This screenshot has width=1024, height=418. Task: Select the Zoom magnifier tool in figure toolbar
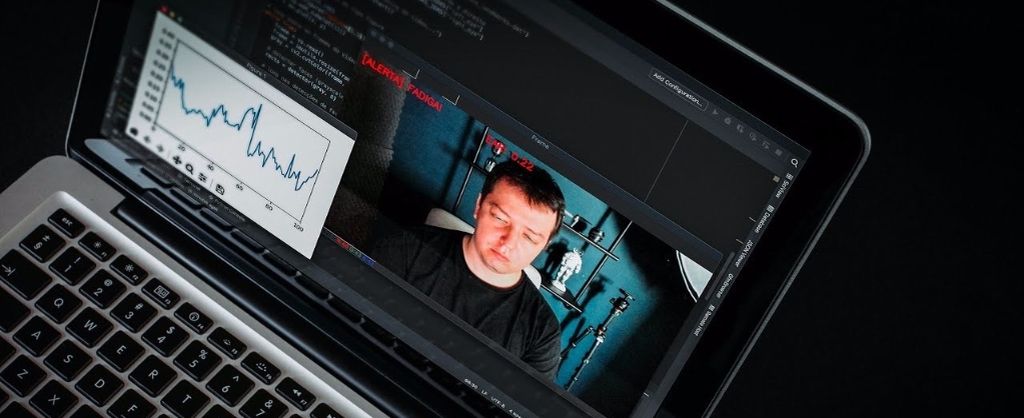189,168
